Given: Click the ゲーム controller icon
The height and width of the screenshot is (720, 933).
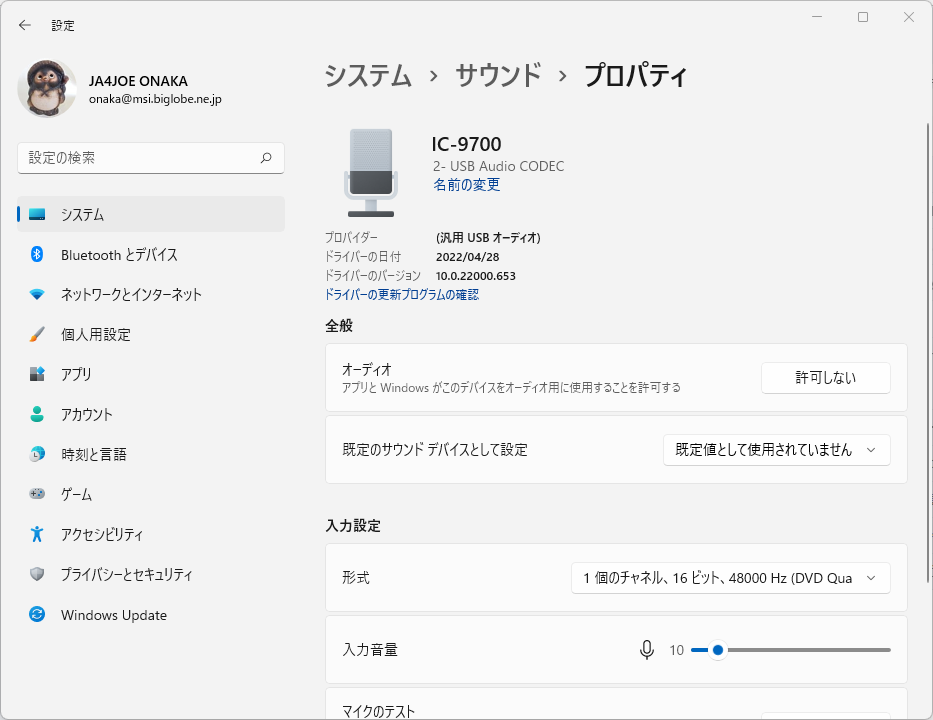Looking at the screenshot, I should (37, 494).
